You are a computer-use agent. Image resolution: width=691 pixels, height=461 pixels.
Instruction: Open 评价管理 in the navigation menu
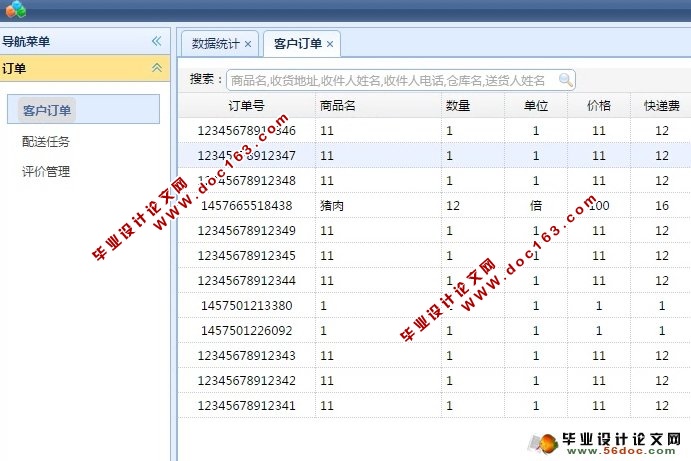point(46,171)
